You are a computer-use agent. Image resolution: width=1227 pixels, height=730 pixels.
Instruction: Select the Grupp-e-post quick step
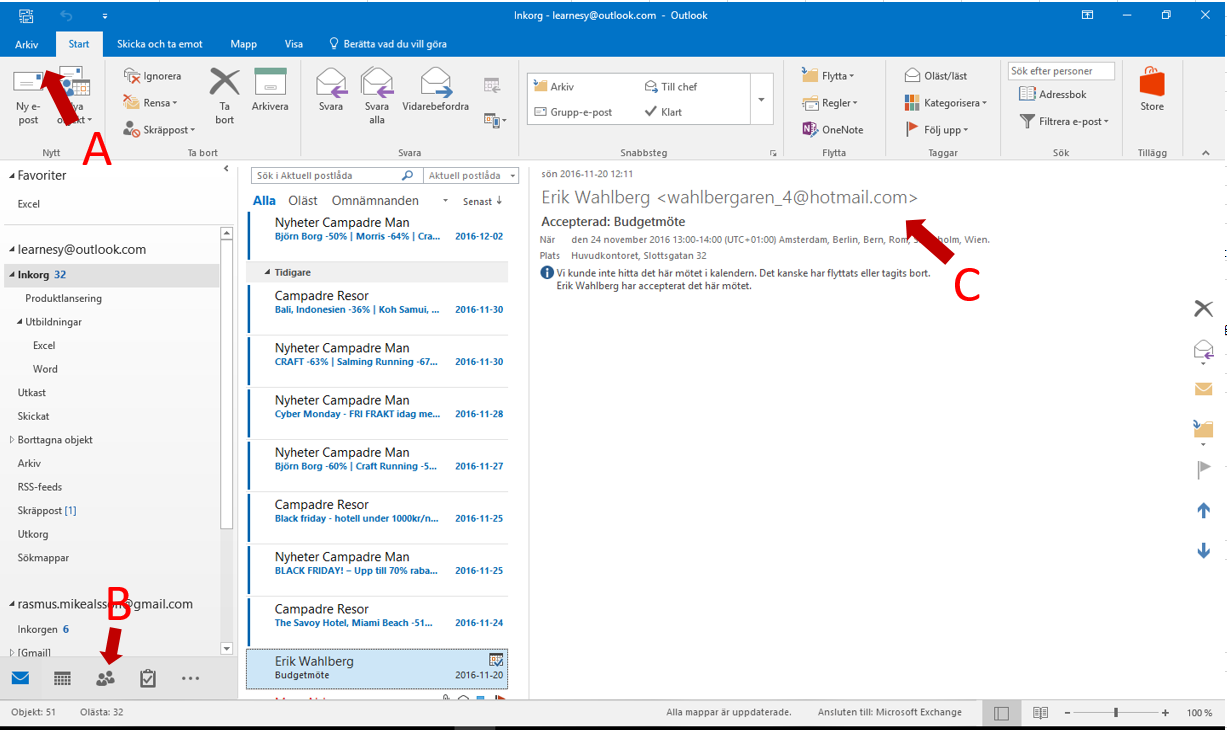[x=572, y=112]
